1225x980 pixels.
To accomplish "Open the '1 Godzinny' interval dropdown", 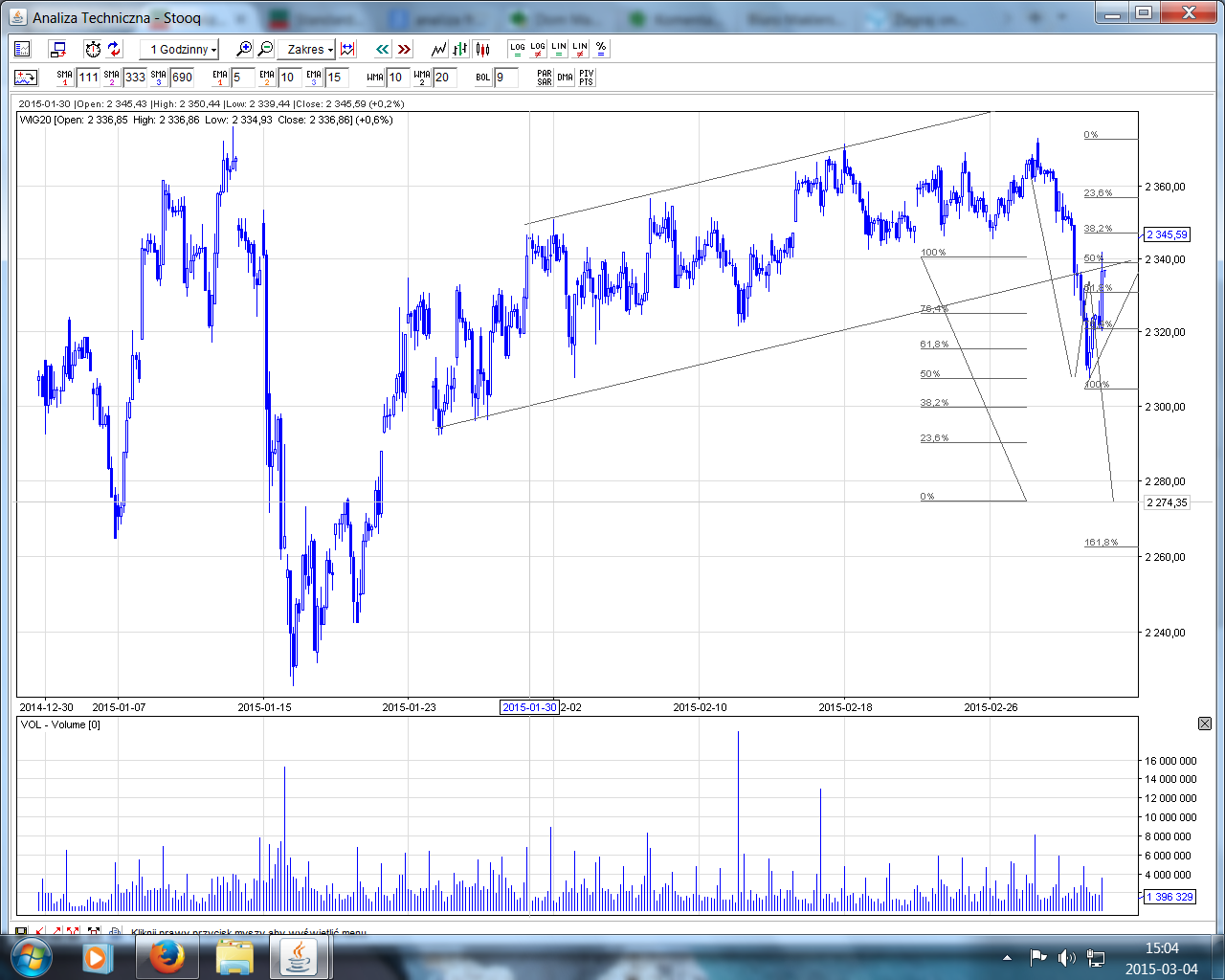I will coord(180,49).
